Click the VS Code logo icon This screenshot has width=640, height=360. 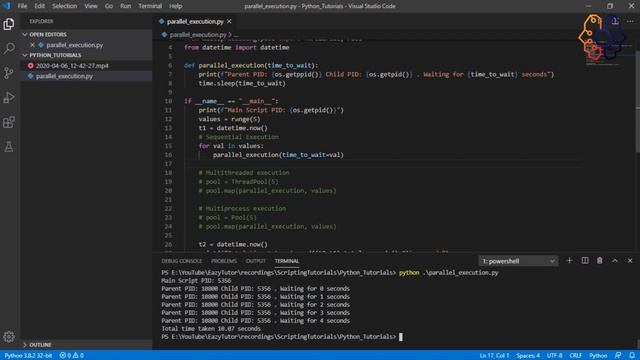click(7, 6)
